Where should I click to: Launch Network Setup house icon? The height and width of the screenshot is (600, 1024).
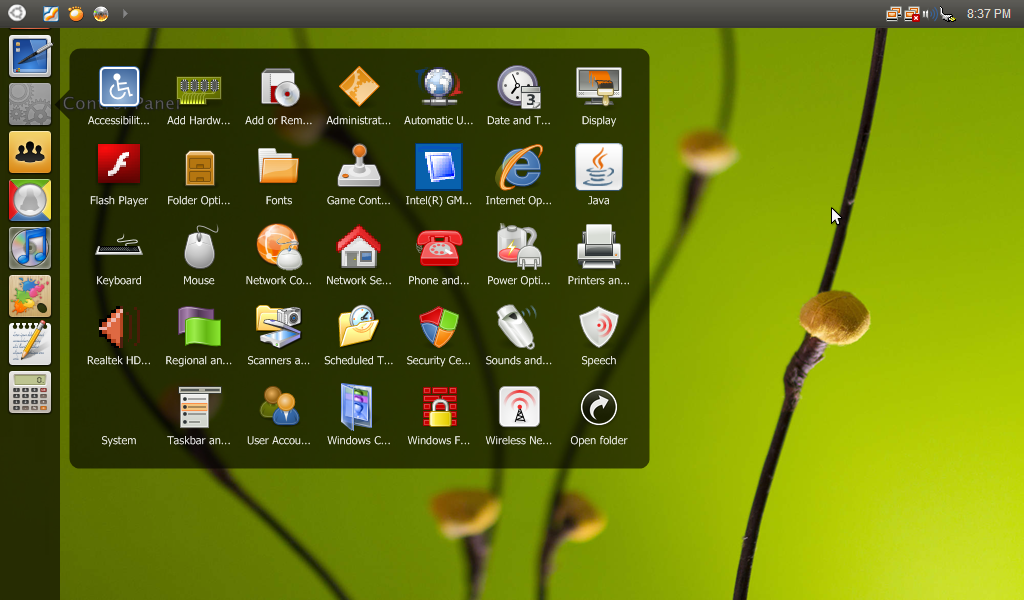click(x=359, y=247)
